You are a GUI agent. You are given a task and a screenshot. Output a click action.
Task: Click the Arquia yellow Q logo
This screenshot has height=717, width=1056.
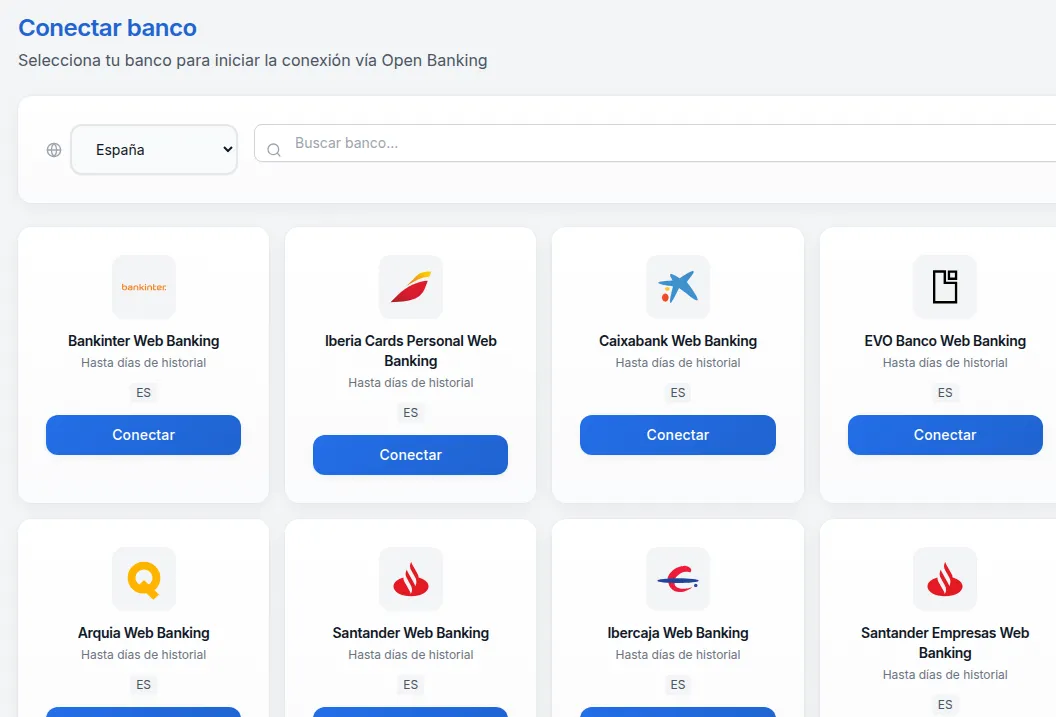tap(143, 579)
